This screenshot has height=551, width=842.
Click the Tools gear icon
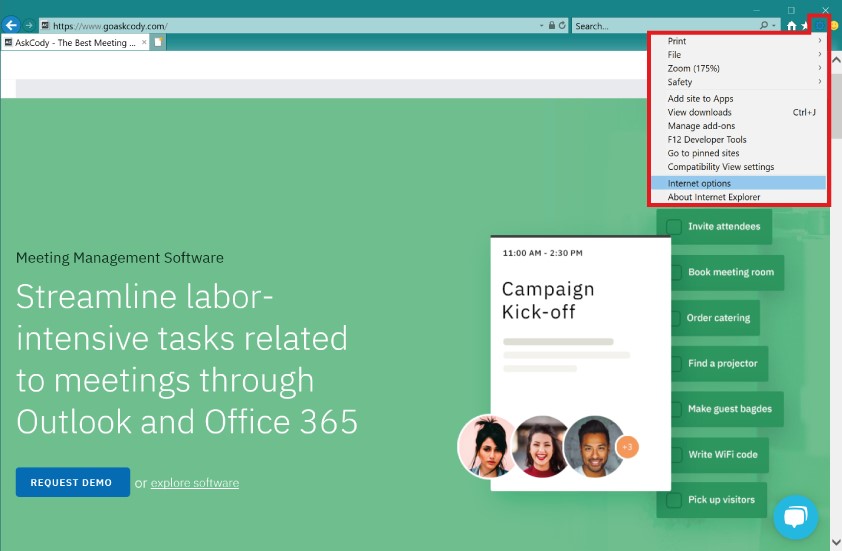pos(819,25)
